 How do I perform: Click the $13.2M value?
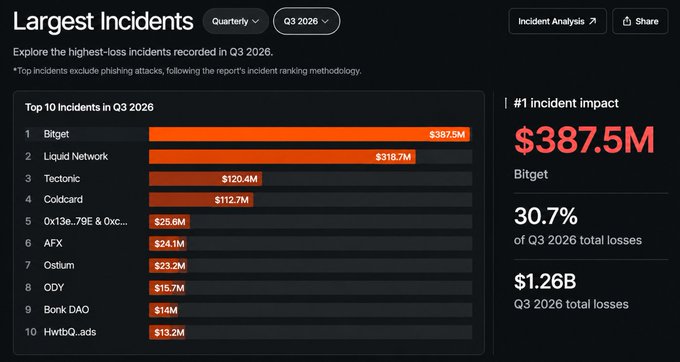[169, 333]
